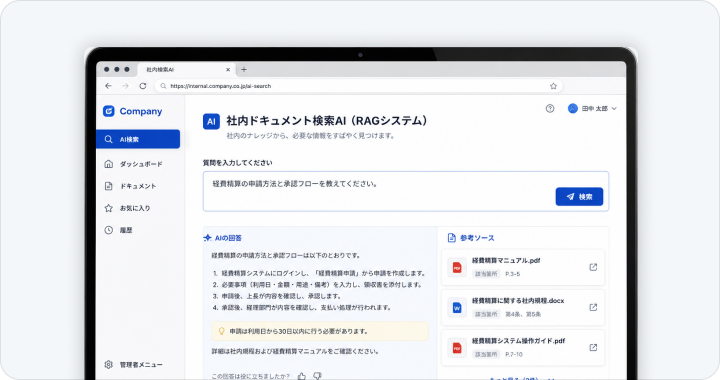This screenshot has height=380, width=720.
Task: Open the 経費精算マニュアル.pdf source card
Action: [523, 267]
